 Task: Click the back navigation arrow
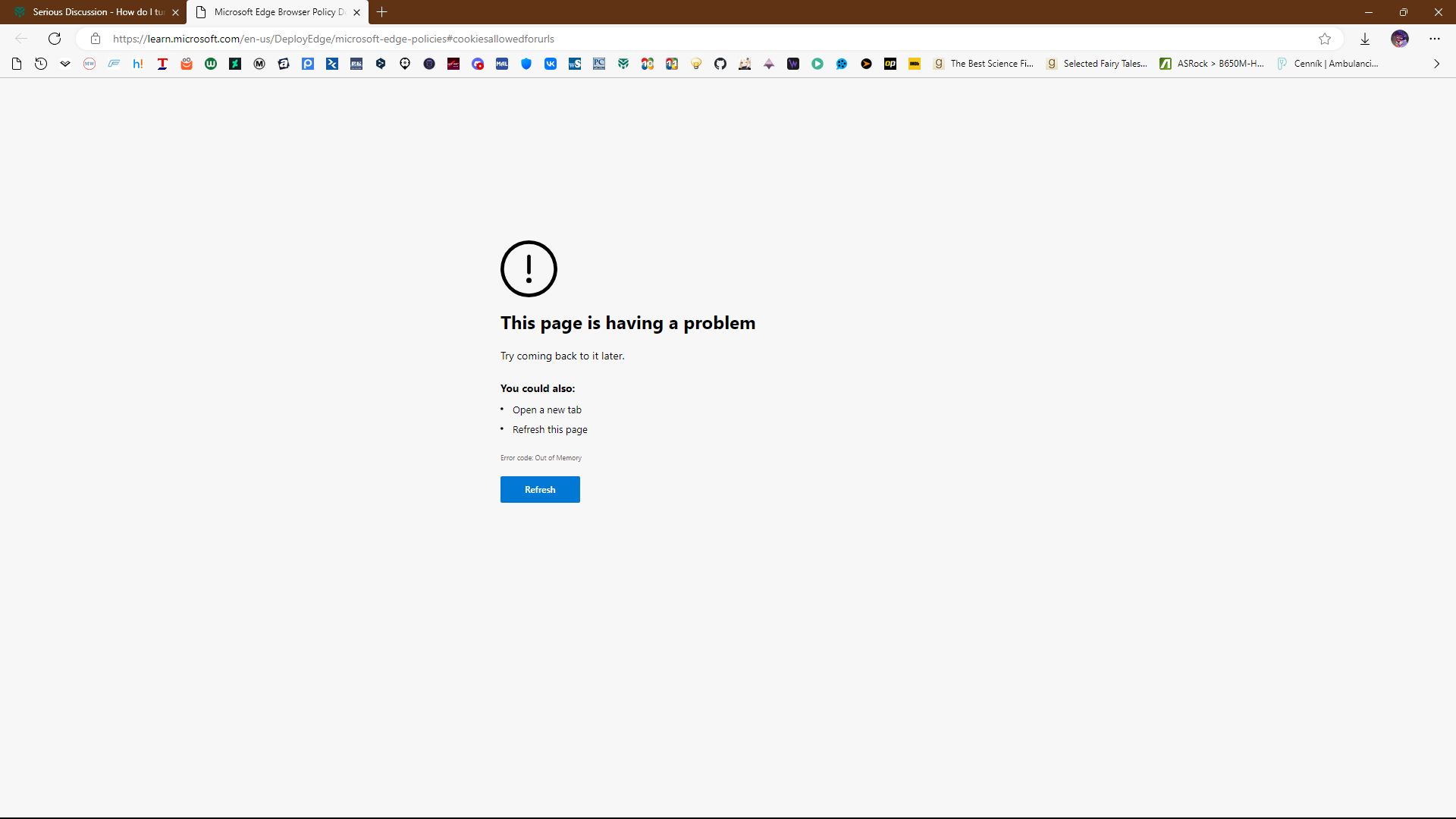(x=21, y=39)
